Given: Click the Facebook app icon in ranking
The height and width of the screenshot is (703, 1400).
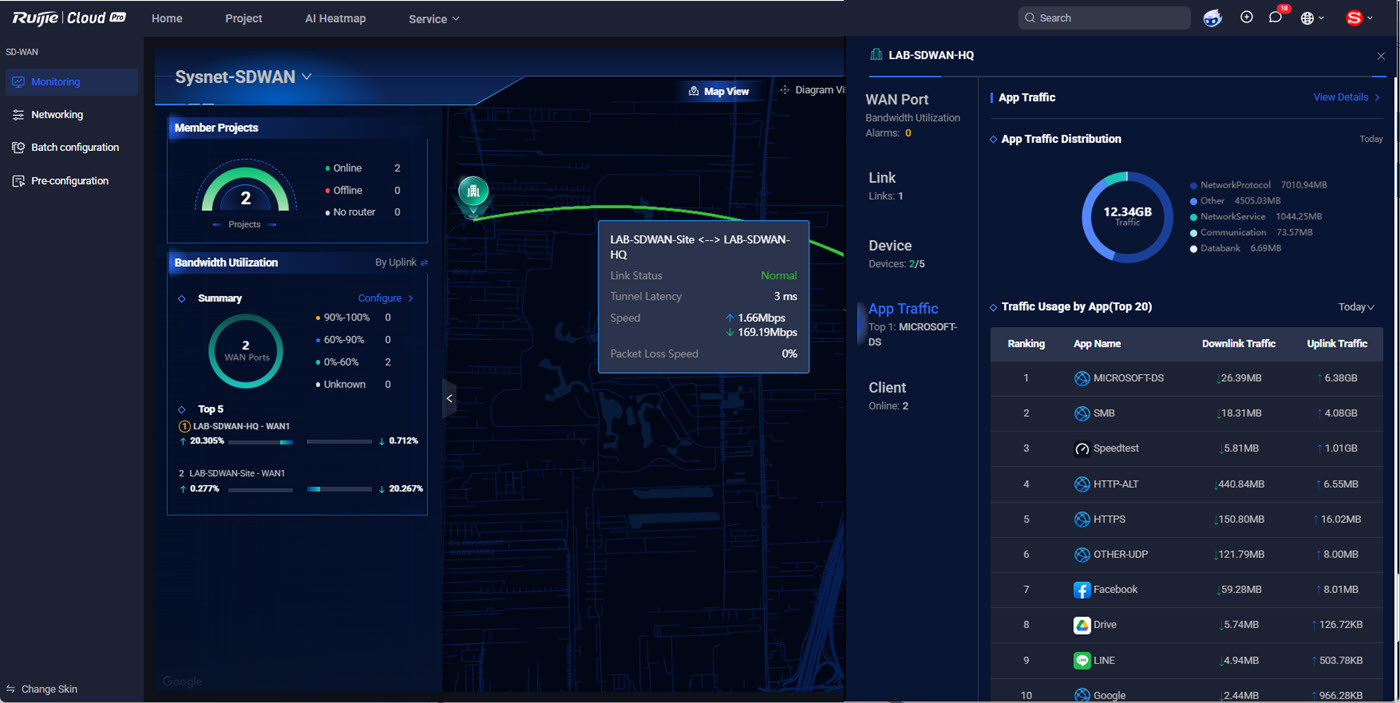Looking at the screenshot, I should [x=1081, y=590].
